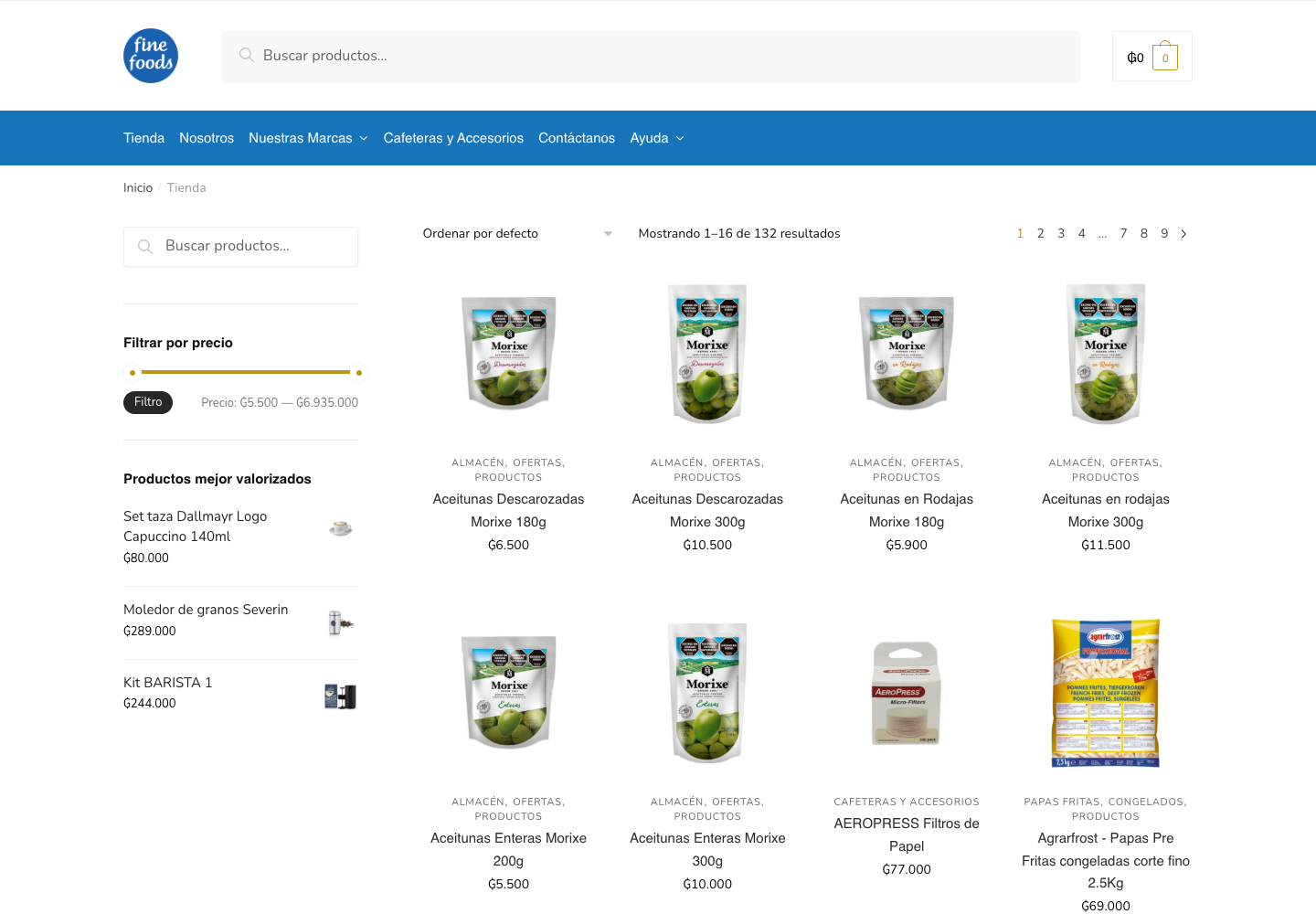Open Cafeteras y Accesorios menu item

click(453, 138)
